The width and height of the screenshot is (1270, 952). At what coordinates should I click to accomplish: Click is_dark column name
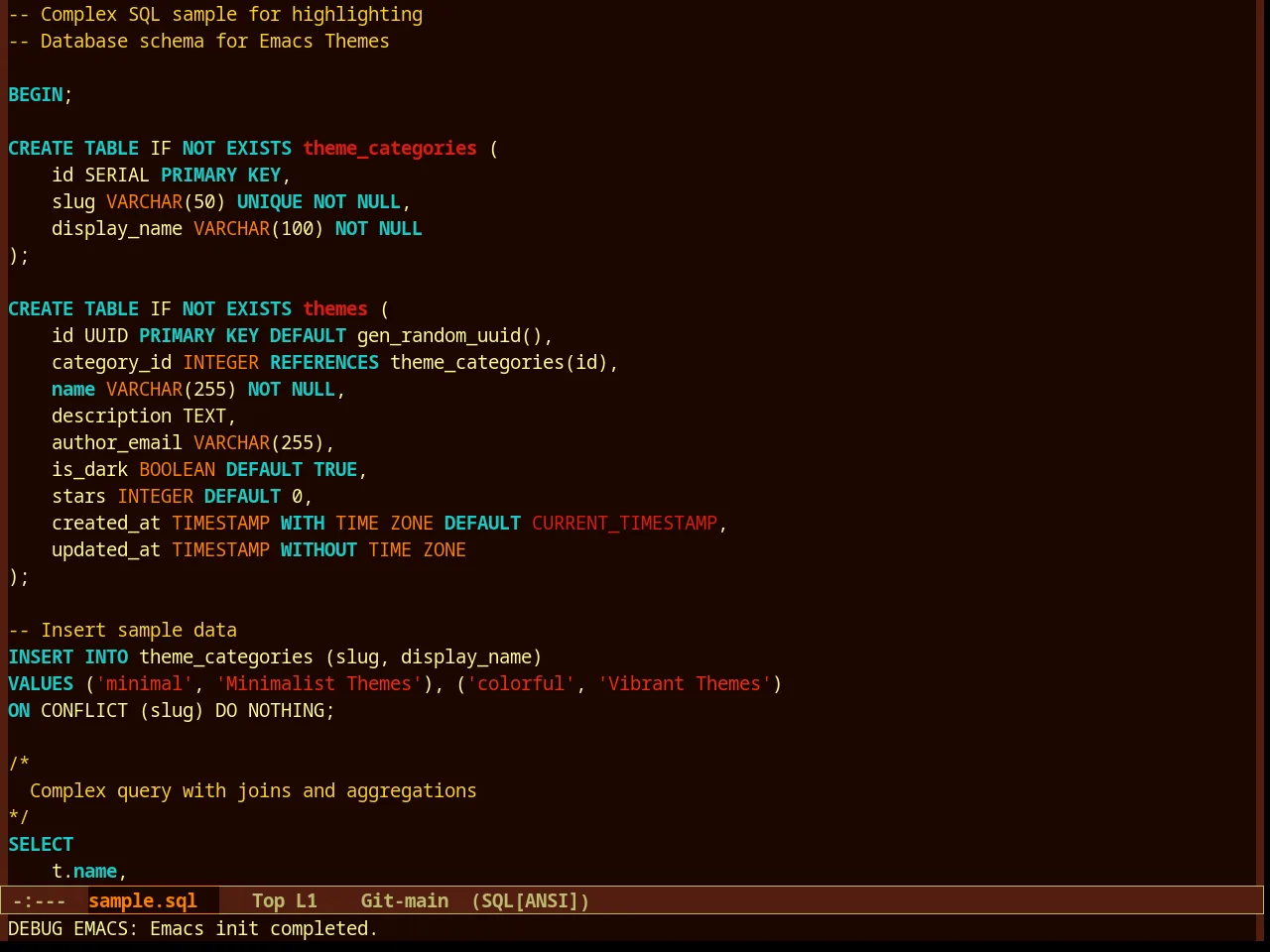90,469
